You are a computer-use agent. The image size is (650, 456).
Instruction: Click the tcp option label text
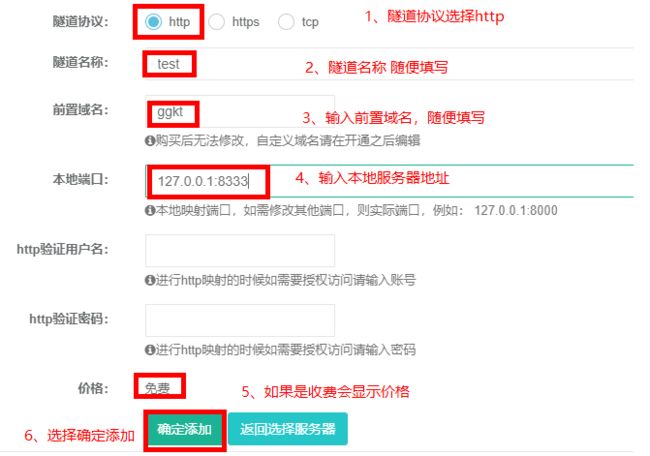click(310, 22)
